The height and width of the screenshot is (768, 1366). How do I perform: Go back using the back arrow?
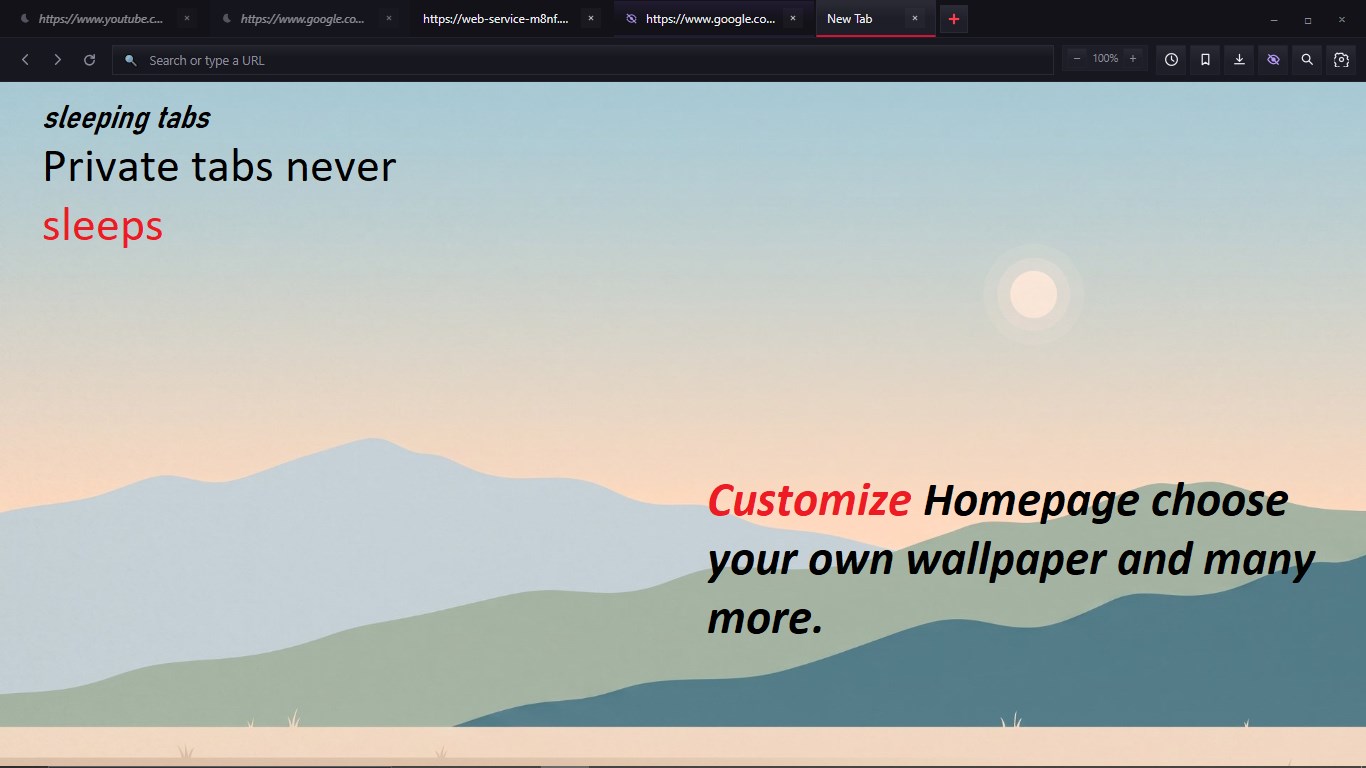pos(26,60)
